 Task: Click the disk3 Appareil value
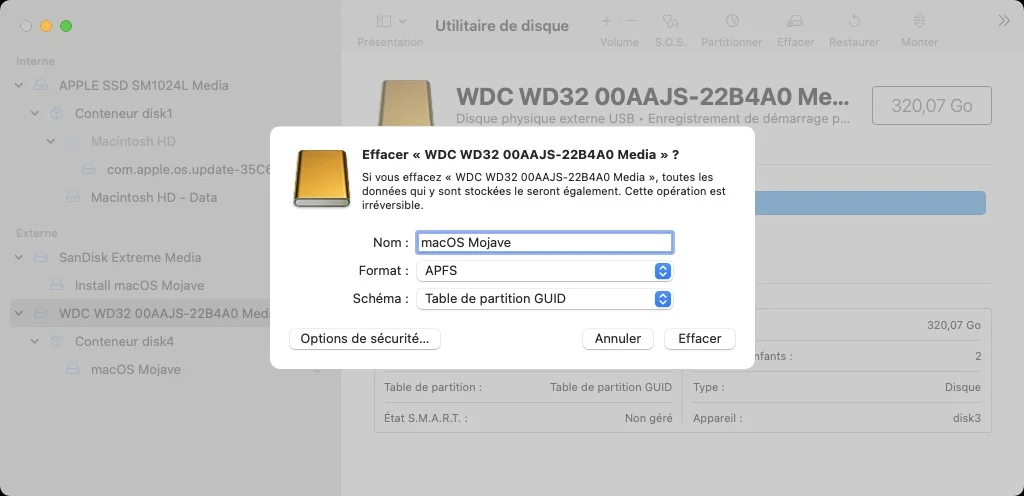point(967,418)
